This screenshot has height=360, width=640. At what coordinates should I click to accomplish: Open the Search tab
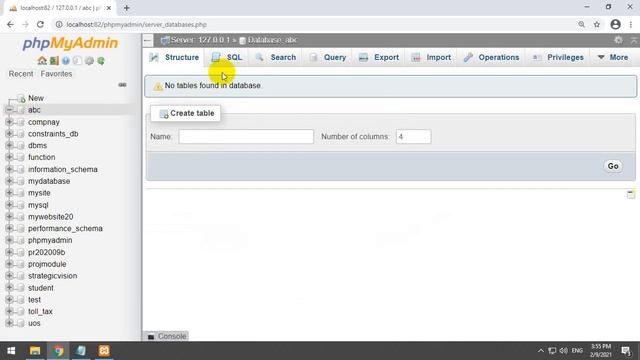coord(276,58)
